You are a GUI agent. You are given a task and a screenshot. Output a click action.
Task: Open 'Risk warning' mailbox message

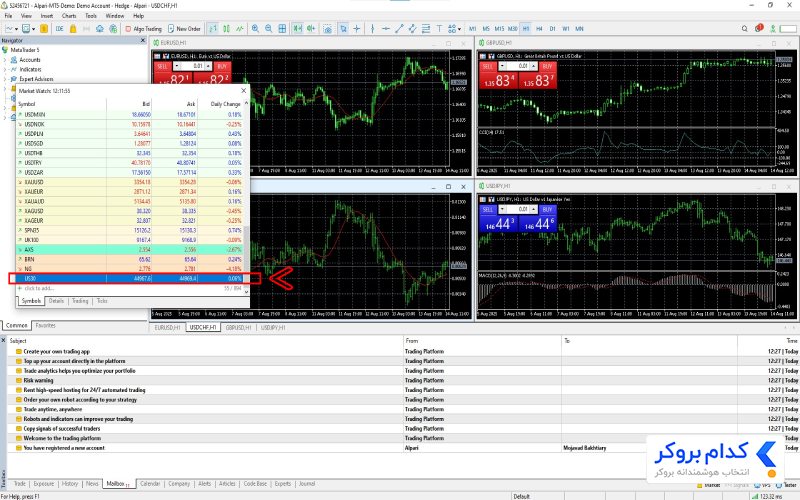(38, 380)
